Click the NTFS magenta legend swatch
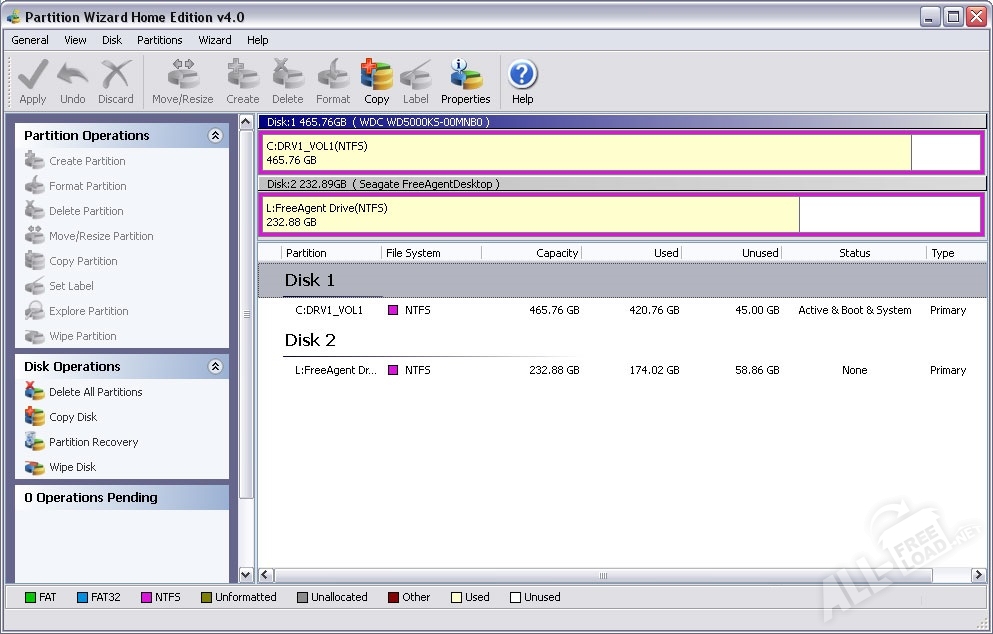Screen dimensions: 993x634 [x=145, y=597]
